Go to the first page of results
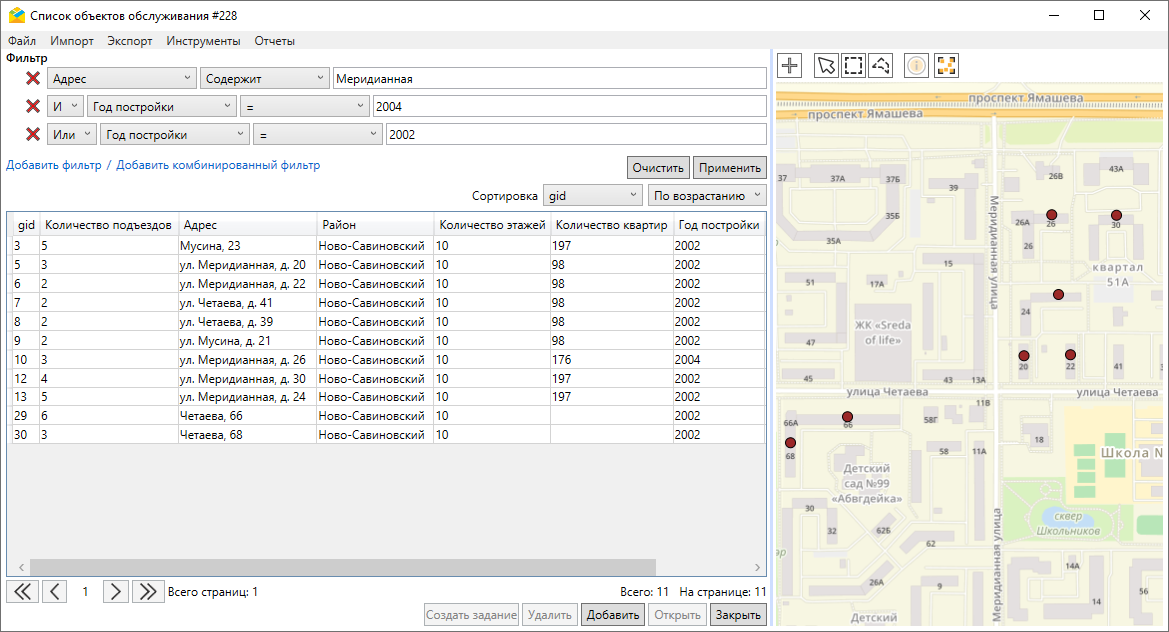The image size is (1169, 632). (22, 591)
